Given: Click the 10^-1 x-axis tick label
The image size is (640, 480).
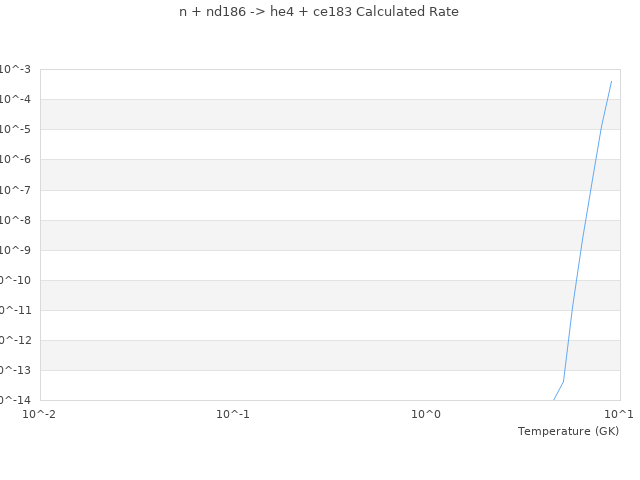Looking at the screenshot, I should [x=233, y=413].
